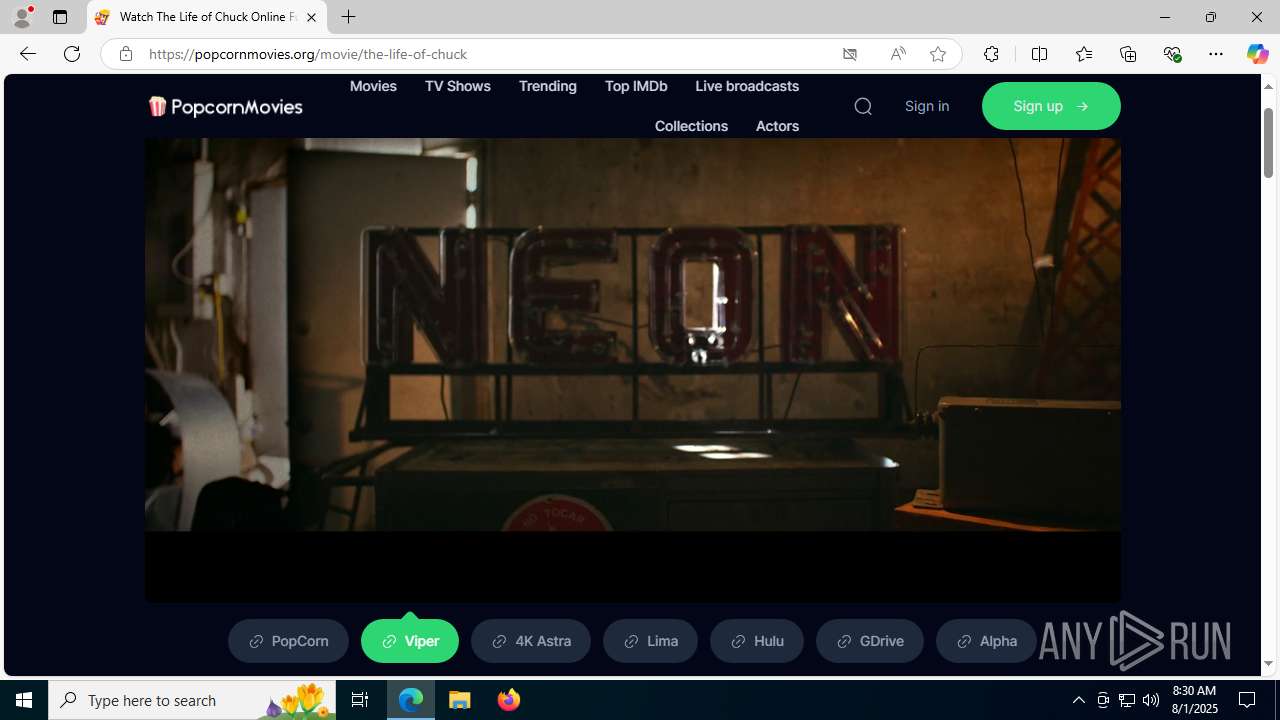1280x720 pixels.
Task: Choose the Hulu server
Action: (x=757, y=641)
